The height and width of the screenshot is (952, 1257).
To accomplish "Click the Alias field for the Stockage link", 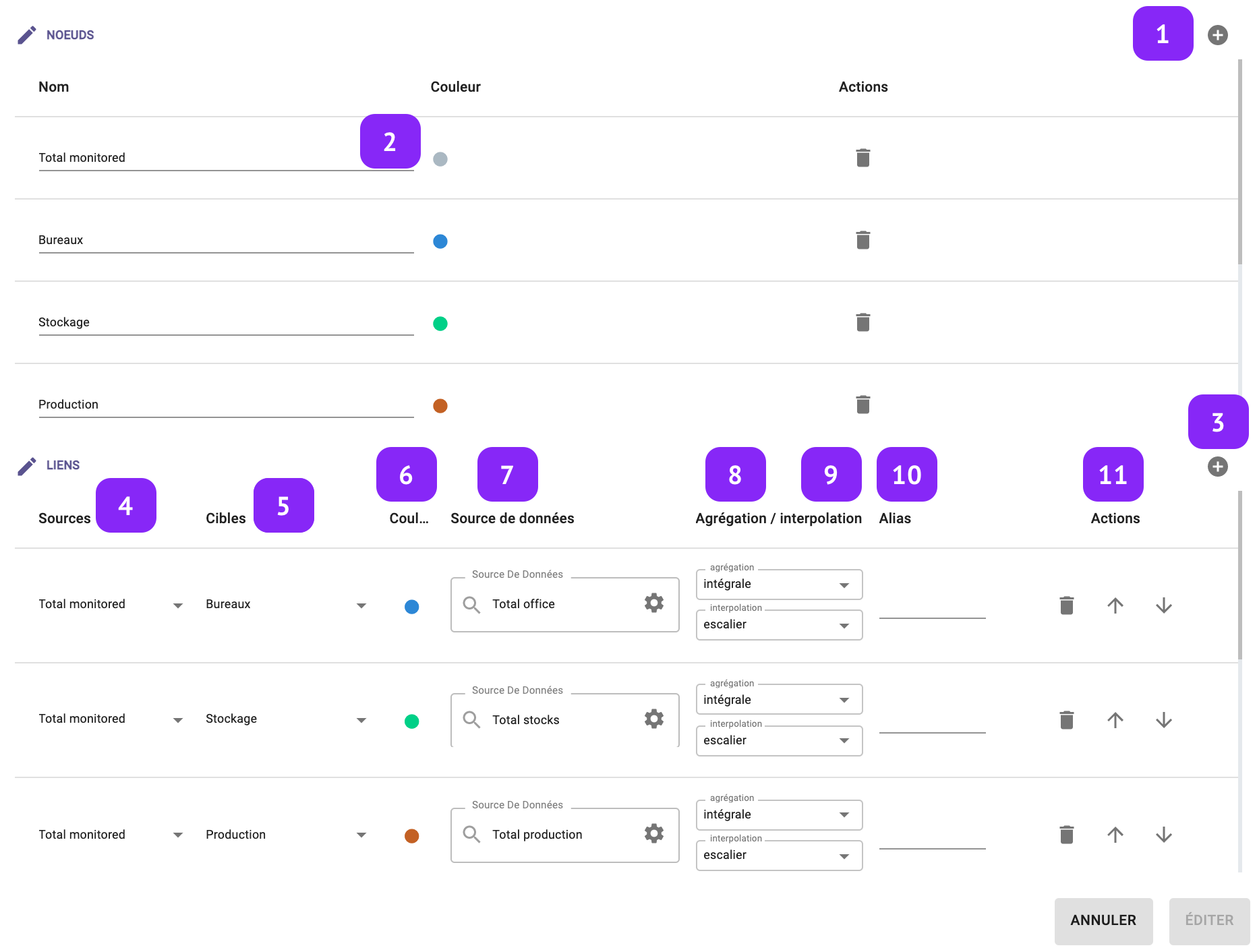I will point(932,721).
